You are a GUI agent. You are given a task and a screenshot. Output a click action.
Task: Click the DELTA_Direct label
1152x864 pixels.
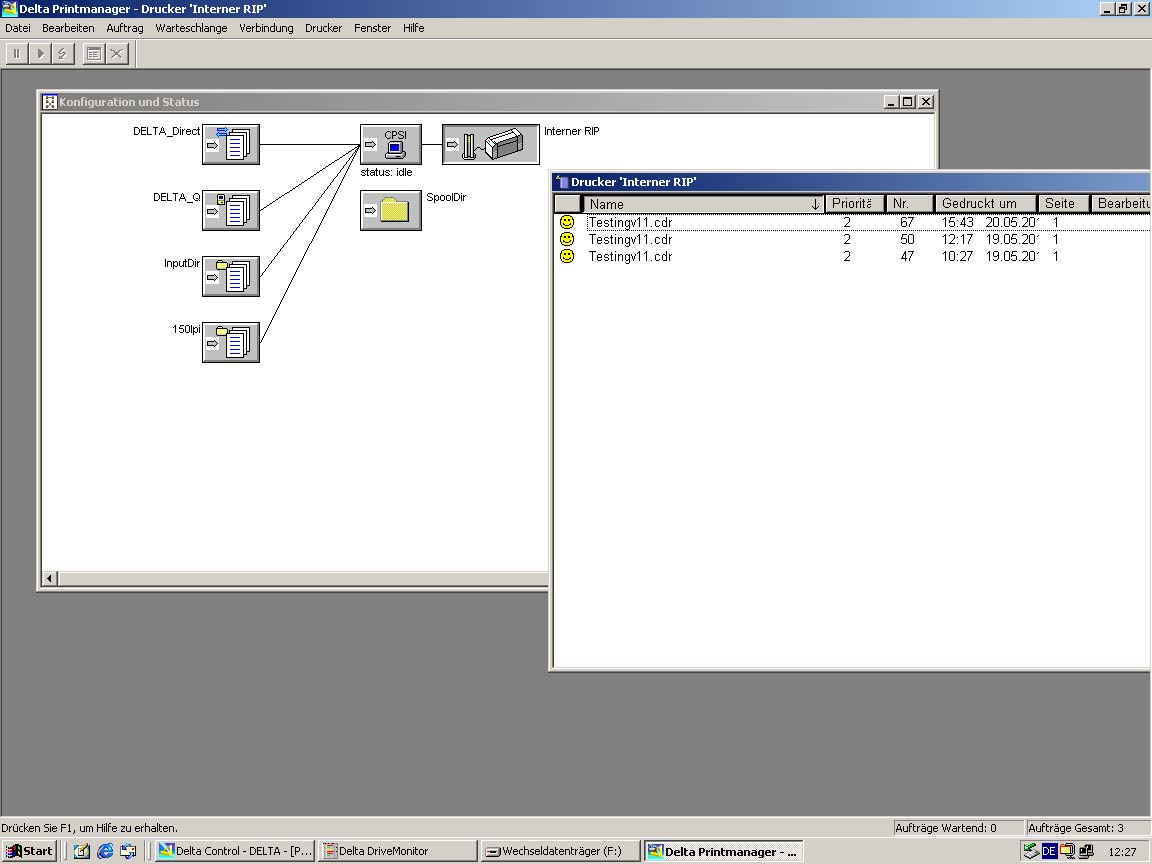pyautogui.click(x=166, y=131)
